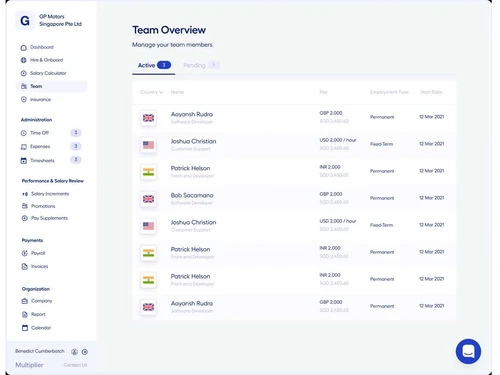This screenshot has width=500, height=375.
Task: Click the Calendar icon under Organization
Action: [25, 328]
